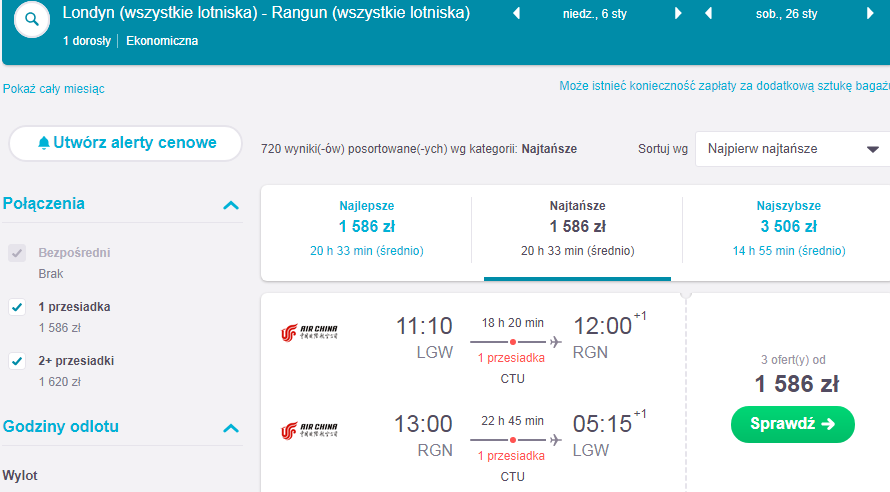Go to previous return date arrow
Viewport: 890px width, 492px height.
pos(708,14)
